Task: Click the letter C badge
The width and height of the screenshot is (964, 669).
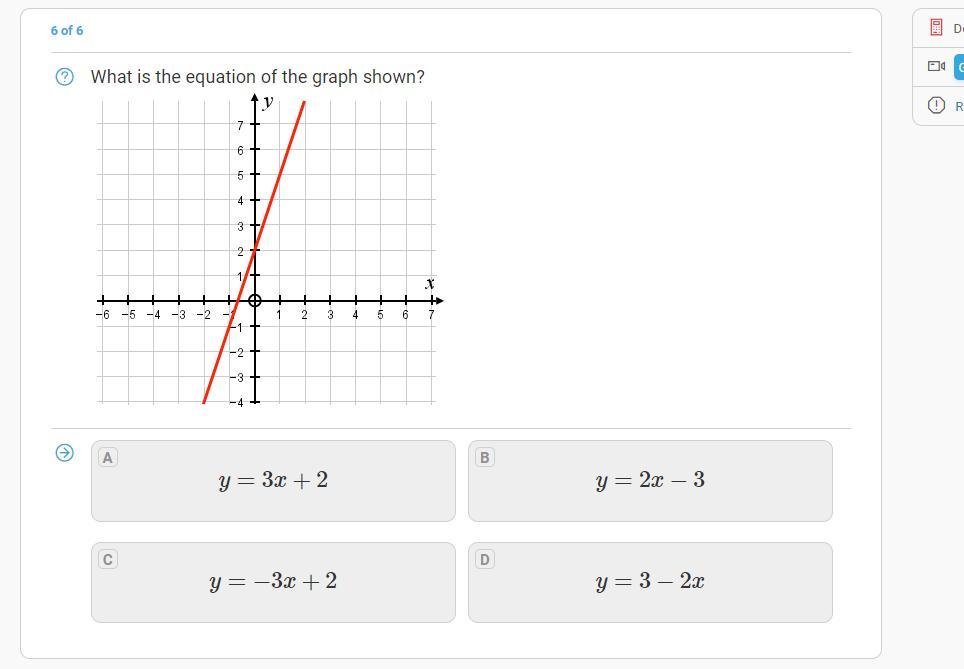Action: [x=108, y=560]
